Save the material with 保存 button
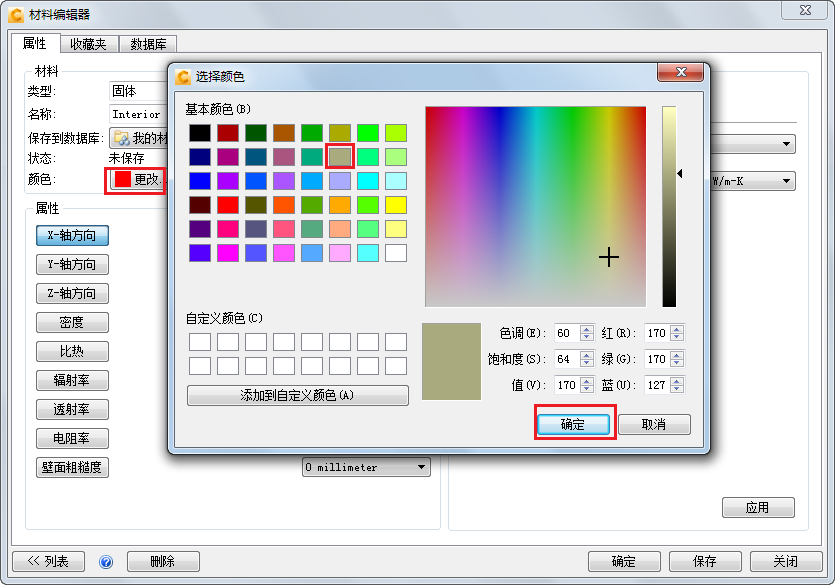 point(705,561)
